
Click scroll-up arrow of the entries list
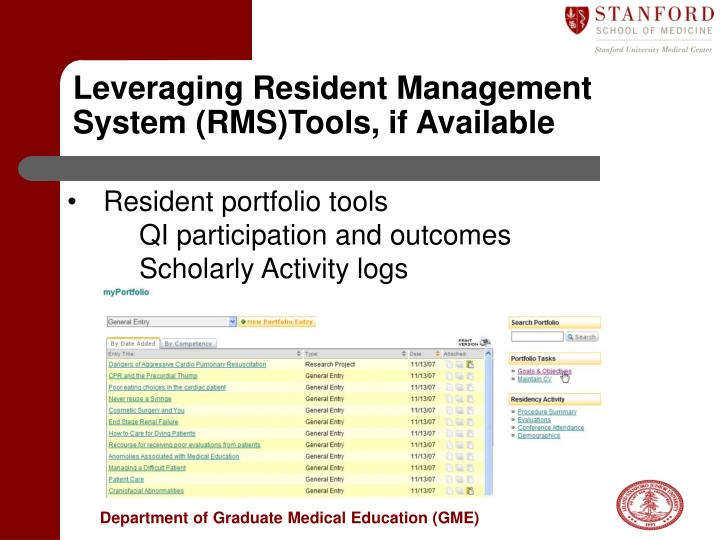(x=488, y=354)
